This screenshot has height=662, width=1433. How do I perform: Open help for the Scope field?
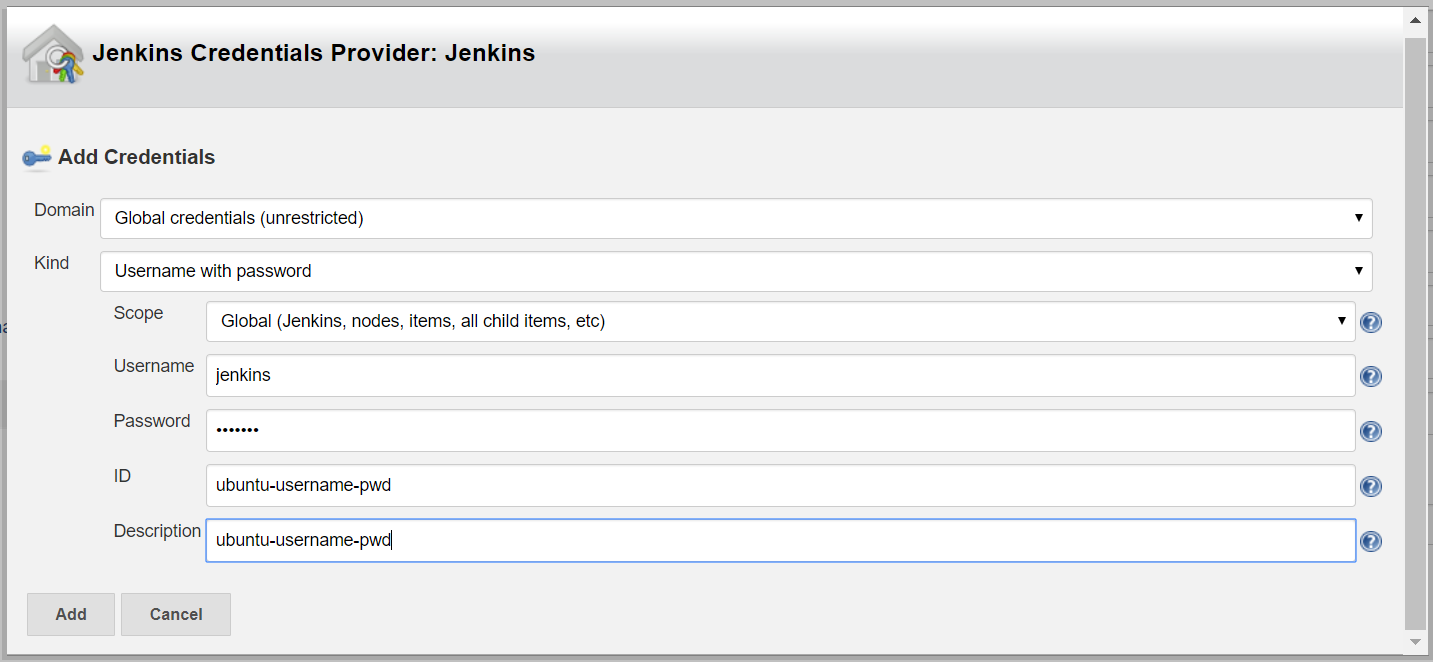tap(1371, 323)
